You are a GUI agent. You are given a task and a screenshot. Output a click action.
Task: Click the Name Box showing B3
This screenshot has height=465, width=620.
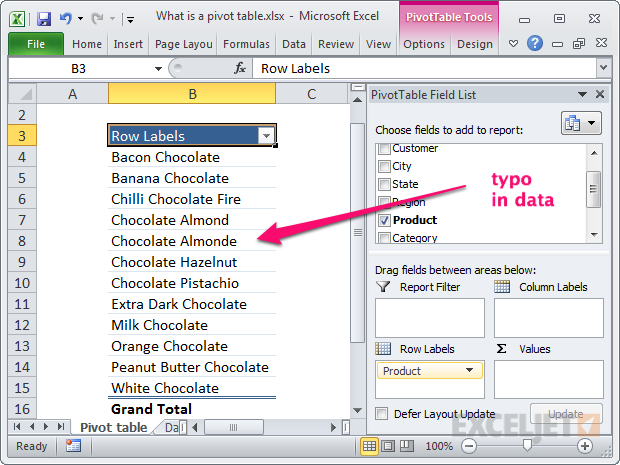click(x=78, y=68)
